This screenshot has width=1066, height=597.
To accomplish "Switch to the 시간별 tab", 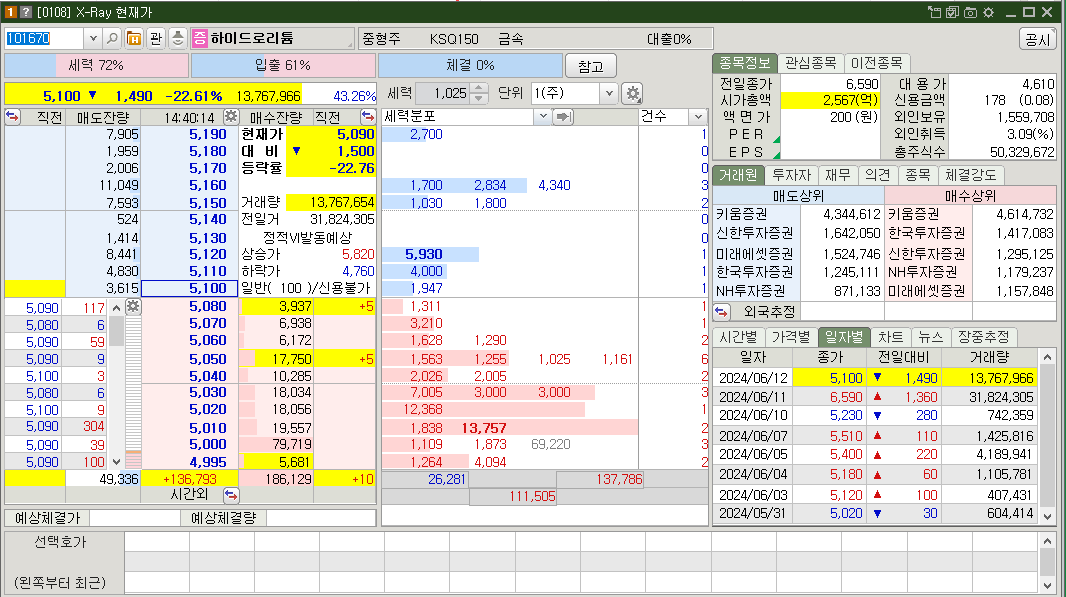I will click(738, 337).
